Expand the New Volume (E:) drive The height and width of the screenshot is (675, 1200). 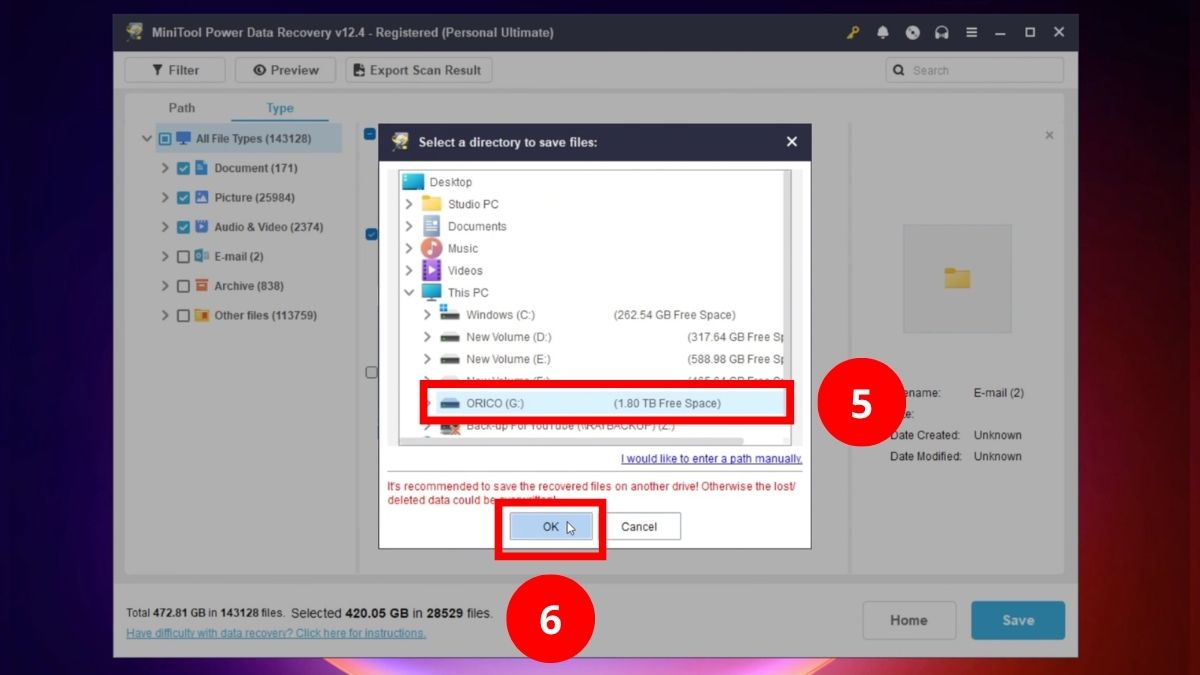(x=427, y=359)
